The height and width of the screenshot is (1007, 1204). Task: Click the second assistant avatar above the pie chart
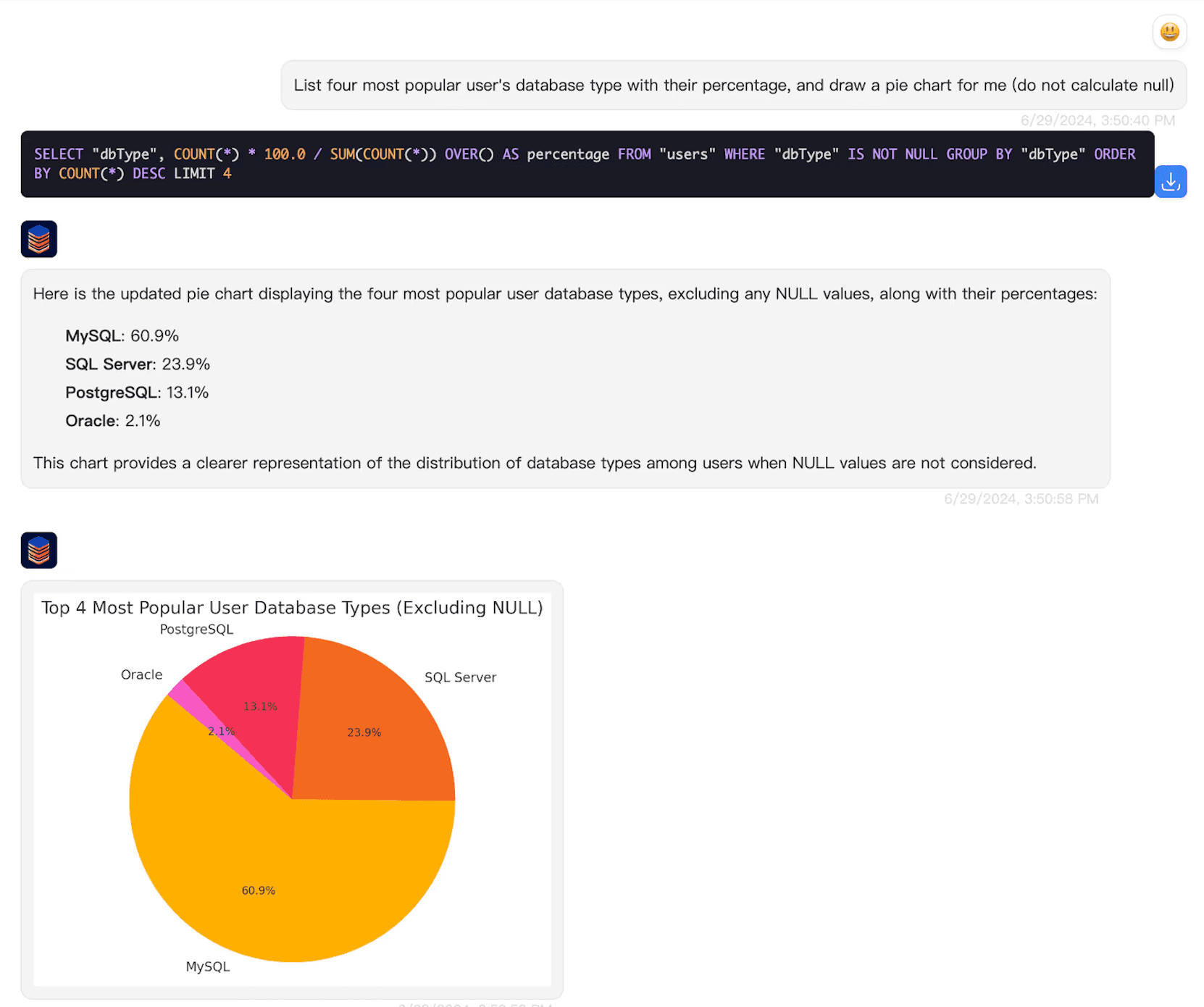click(x=38, y=550)
